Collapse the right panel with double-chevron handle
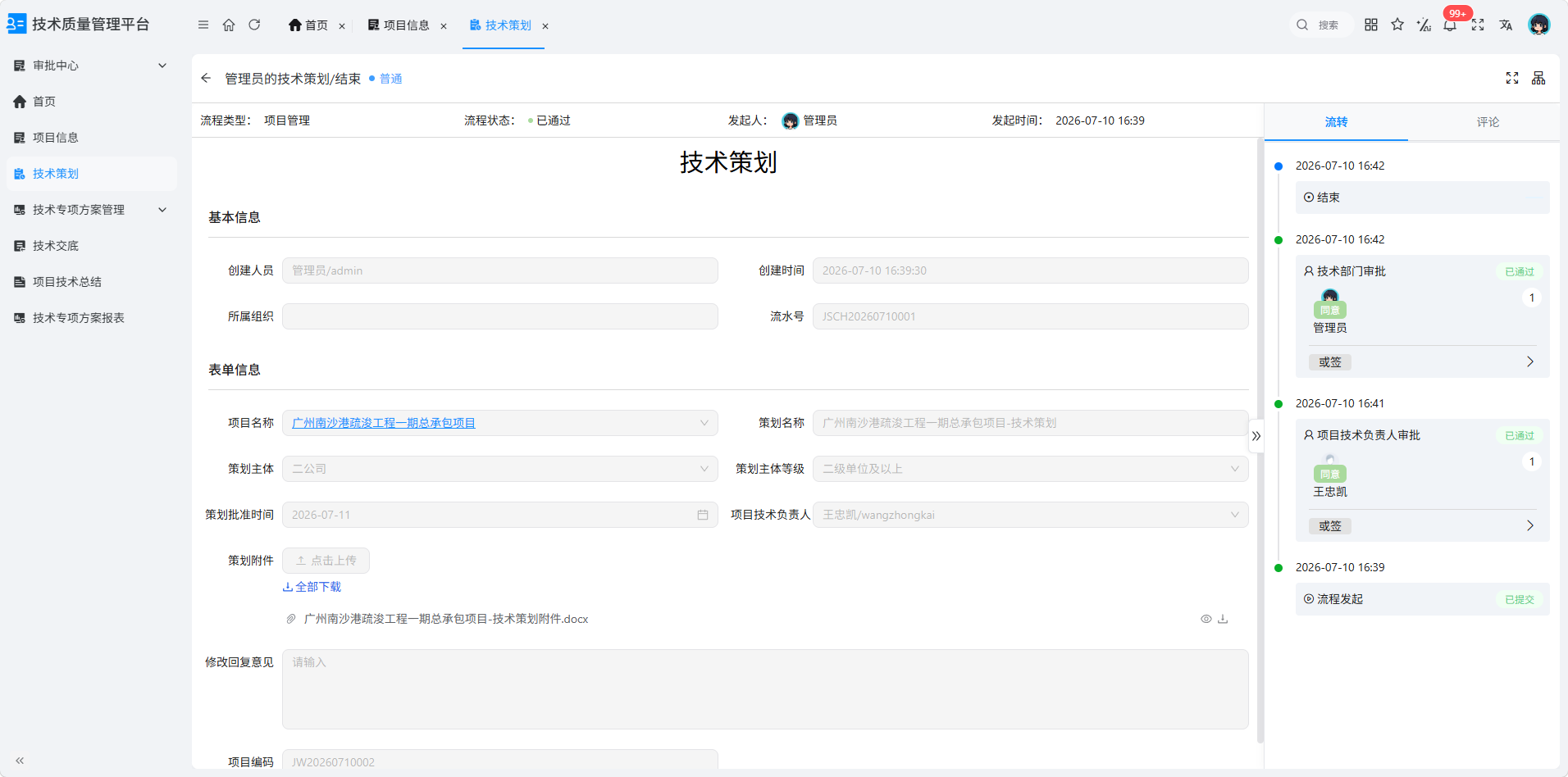This screenshot has width=1568, height=777. (1256, 436)
